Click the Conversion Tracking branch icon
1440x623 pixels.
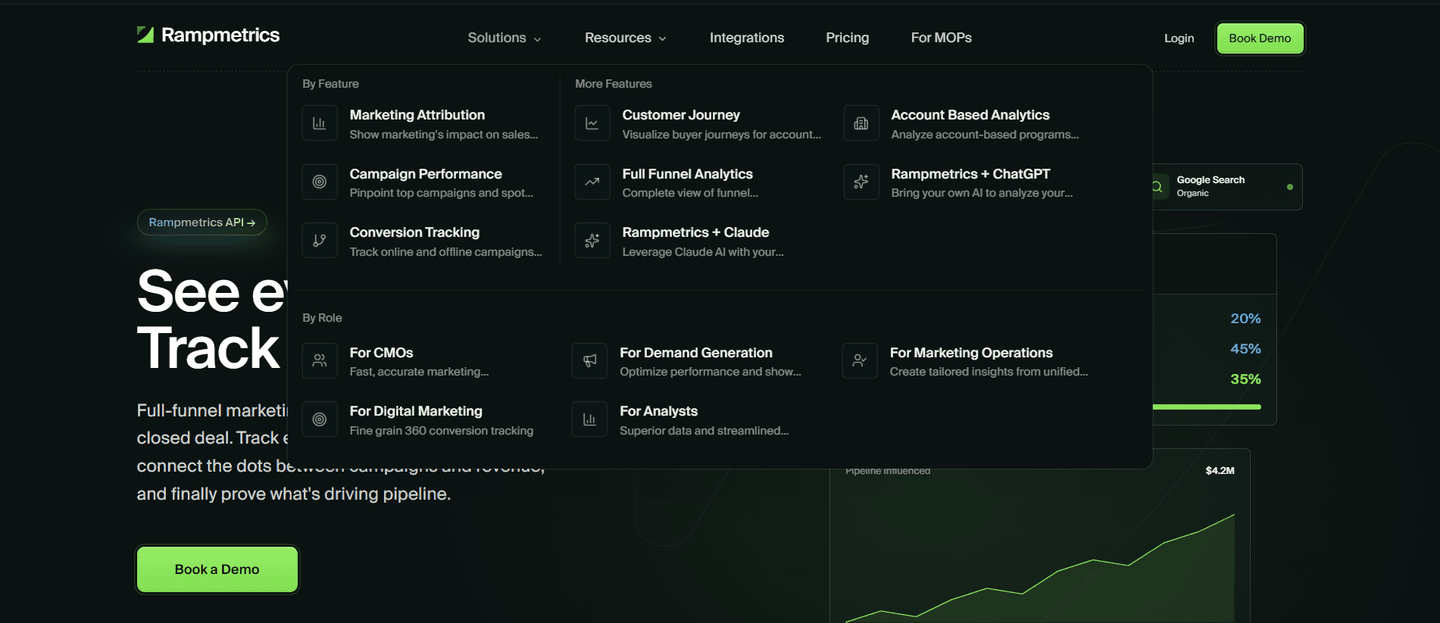click(x=320, y=241)
